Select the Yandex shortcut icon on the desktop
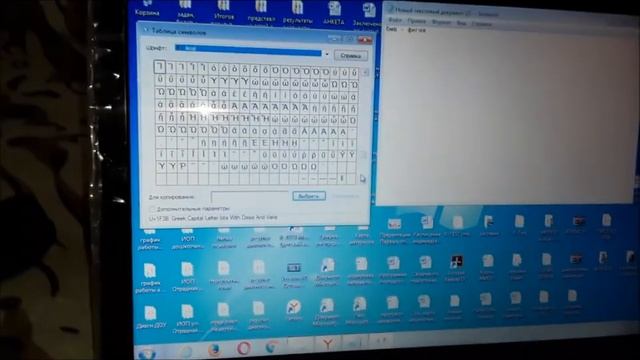The image size is (640, 360). click(x=293, y=310)
